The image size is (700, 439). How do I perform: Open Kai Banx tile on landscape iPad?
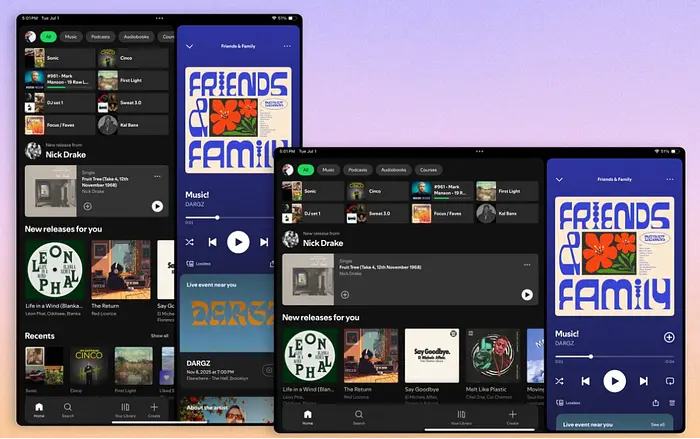point(507,213)
